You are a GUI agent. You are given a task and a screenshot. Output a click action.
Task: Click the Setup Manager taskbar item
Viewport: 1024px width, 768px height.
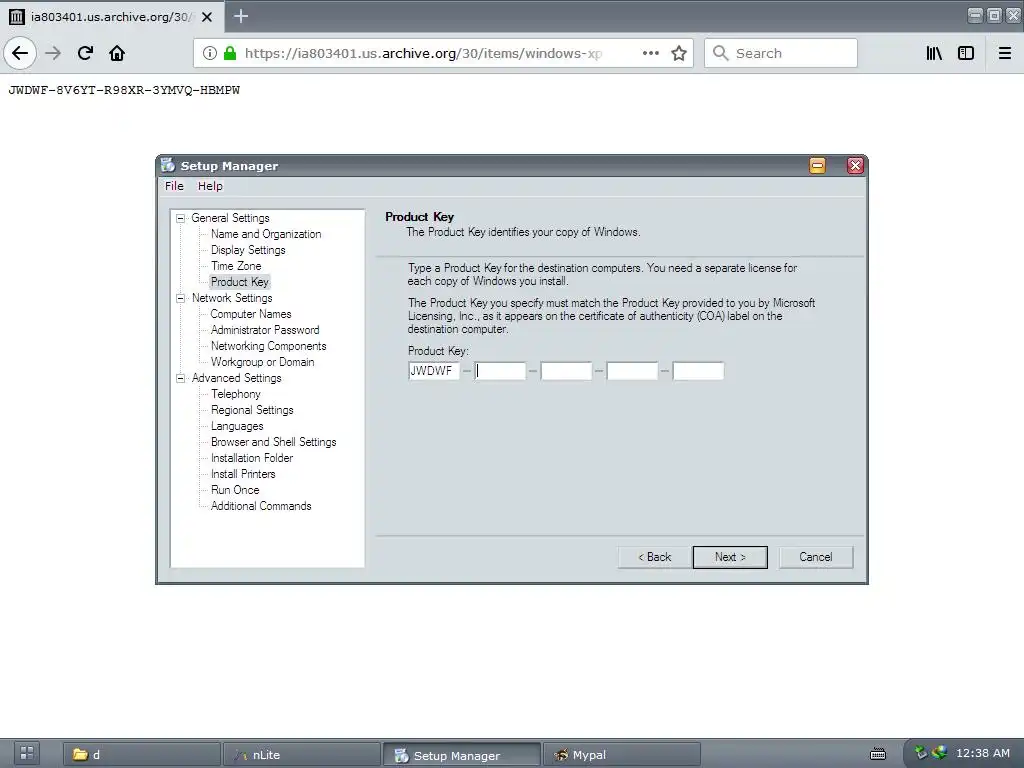461,755
